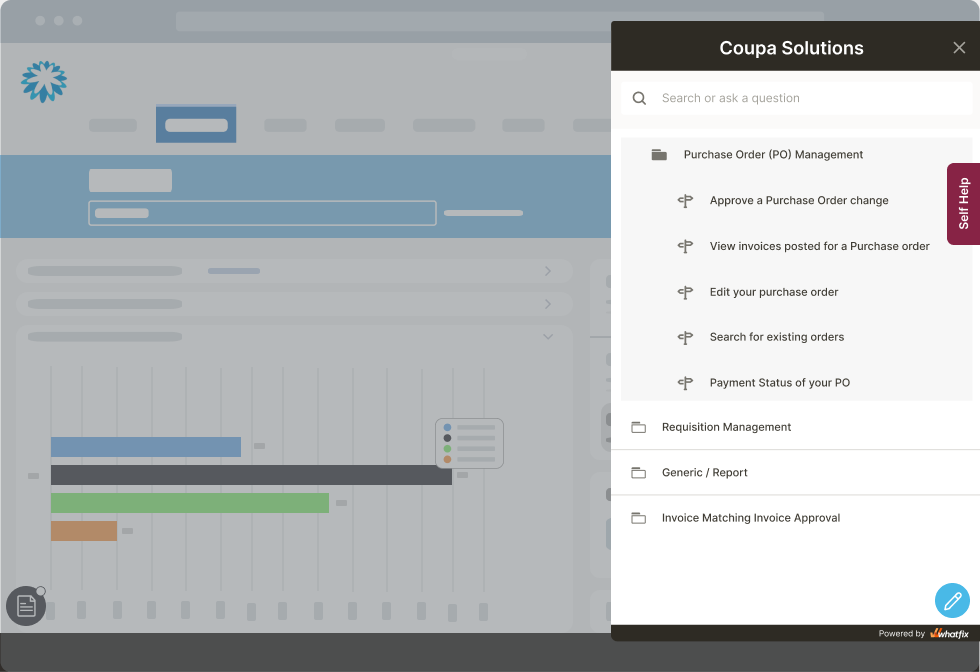The width and height of the screenshot is (980, 672).
Task: Click signpost icon beside View invoices posted
Action: (685, 246)
